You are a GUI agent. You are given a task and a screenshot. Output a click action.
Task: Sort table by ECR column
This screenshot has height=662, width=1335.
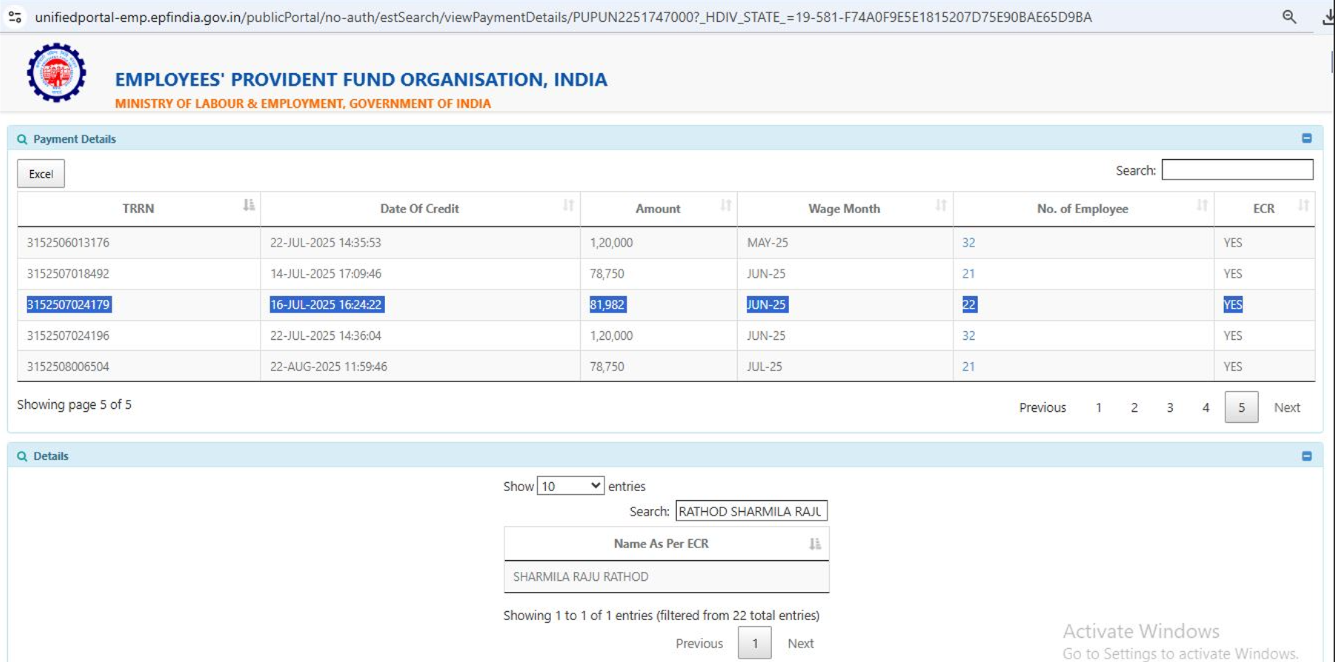click(1264, 208)
